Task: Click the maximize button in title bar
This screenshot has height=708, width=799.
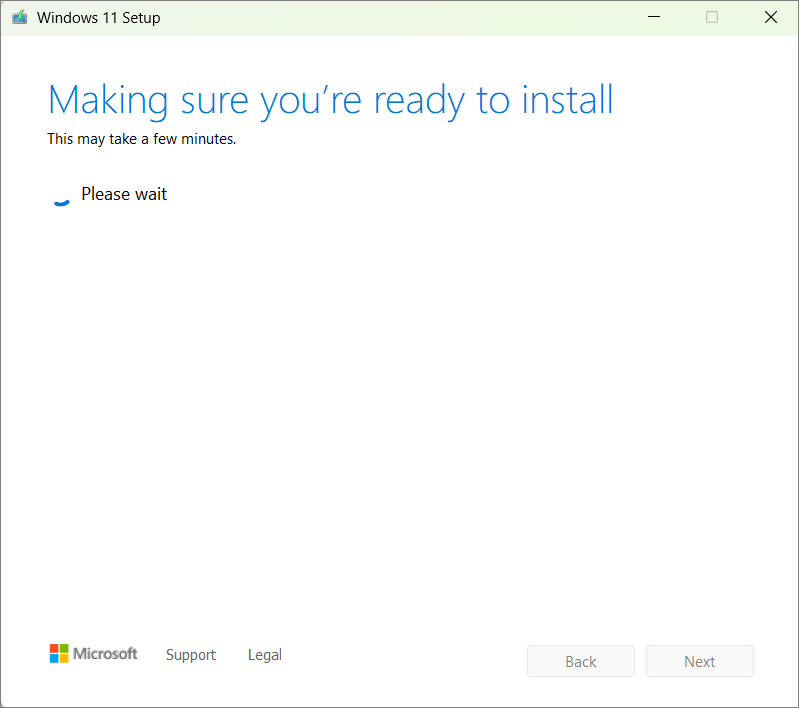Action: click(x=712, y=17)
